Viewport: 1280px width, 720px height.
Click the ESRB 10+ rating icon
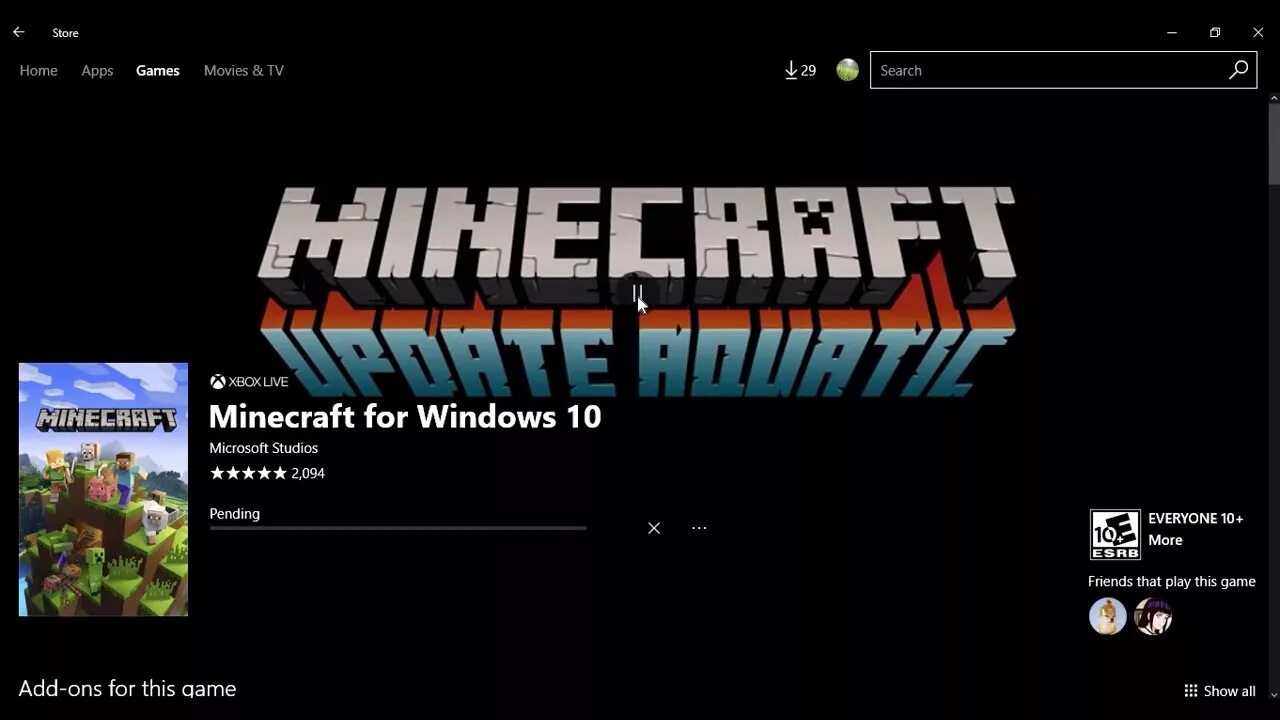(1115, 535)
